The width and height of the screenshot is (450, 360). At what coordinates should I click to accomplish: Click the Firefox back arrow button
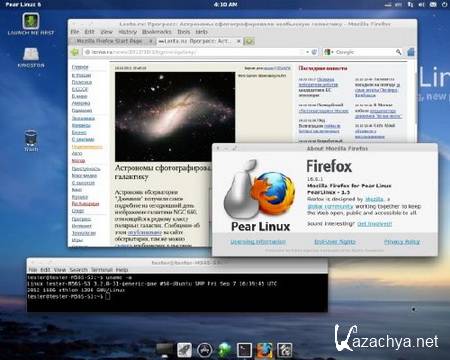tap(75, 52)
